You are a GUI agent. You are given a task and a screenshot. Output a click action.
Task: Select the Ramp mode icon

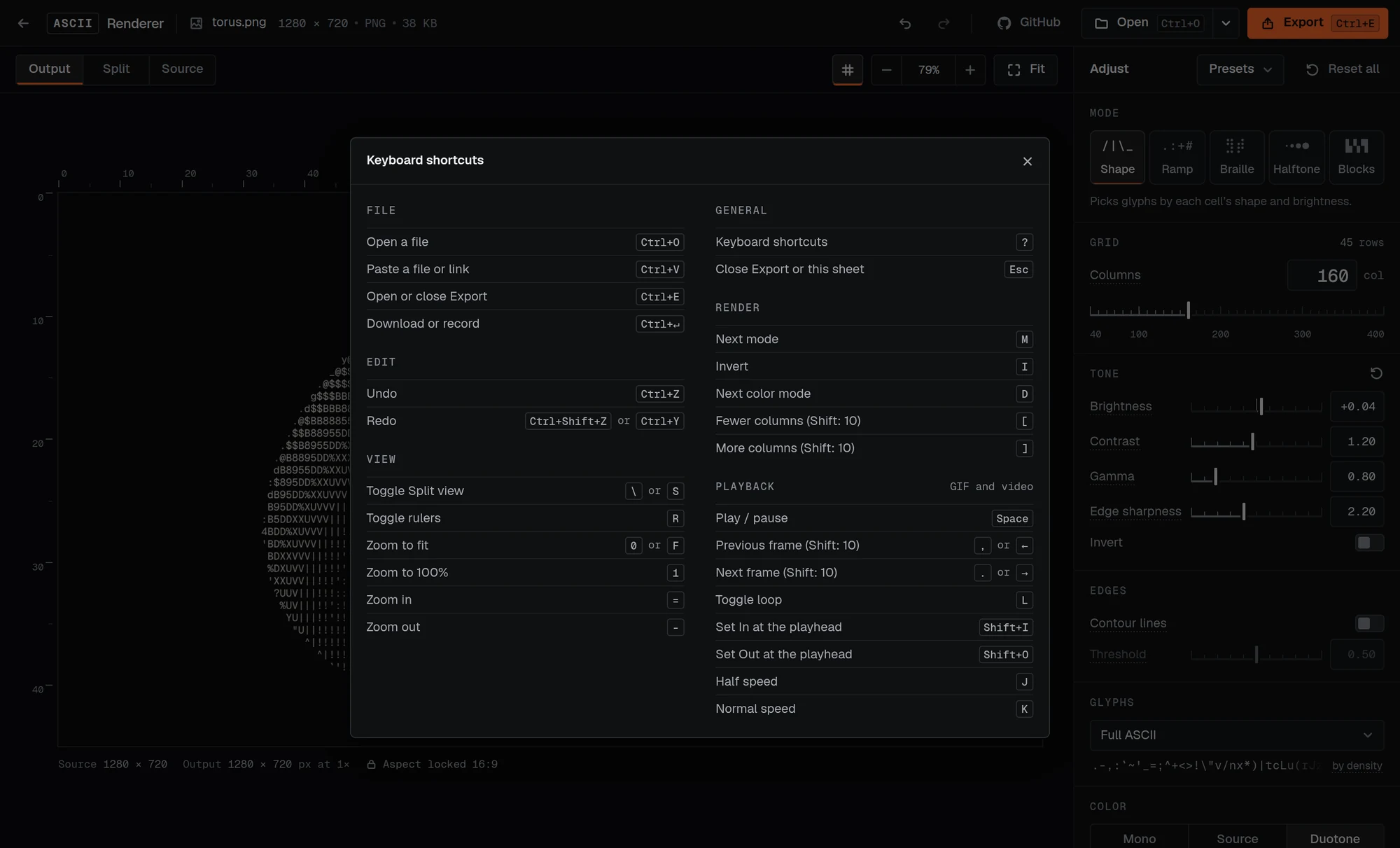[x=1177, y=157]
